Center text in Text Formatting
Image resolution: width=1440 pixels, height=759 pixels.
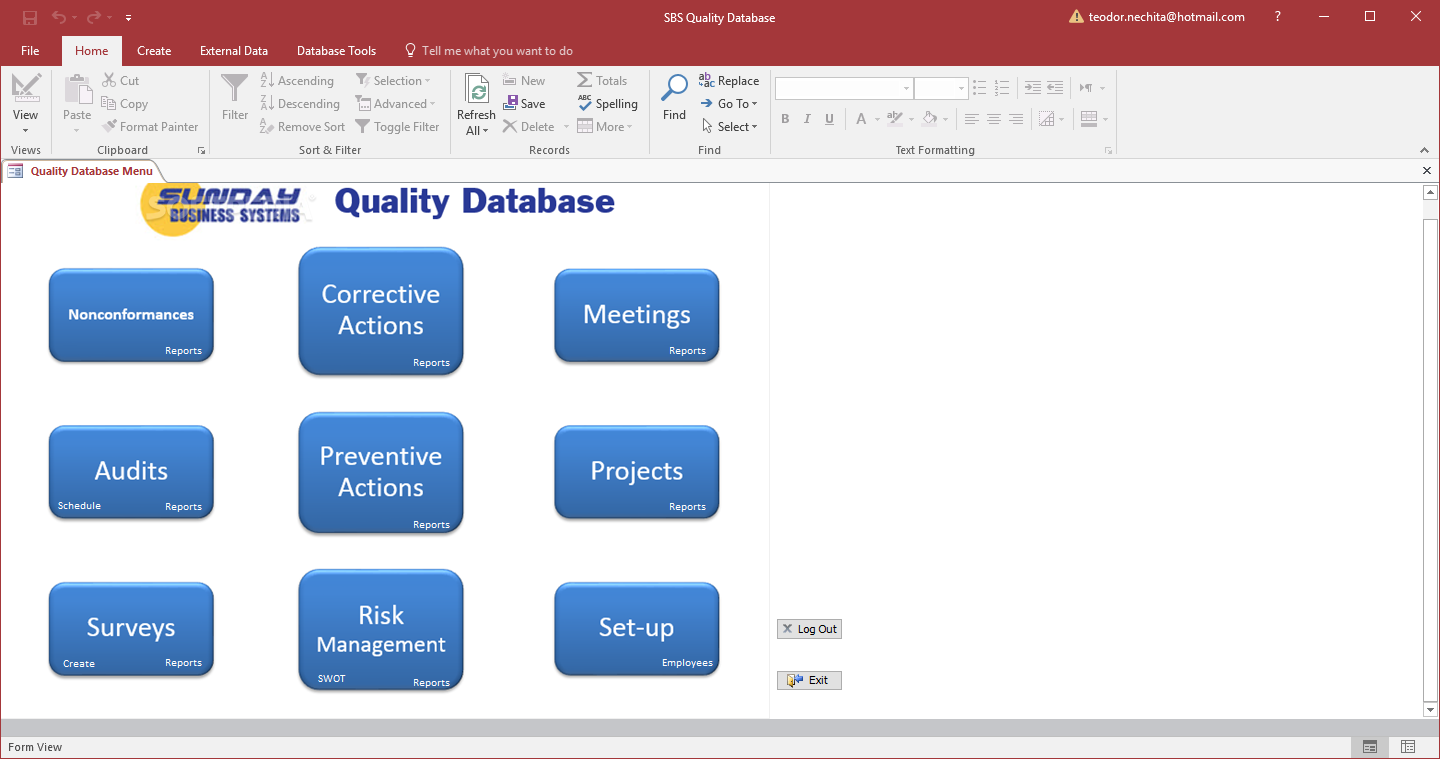pos(994,119)
